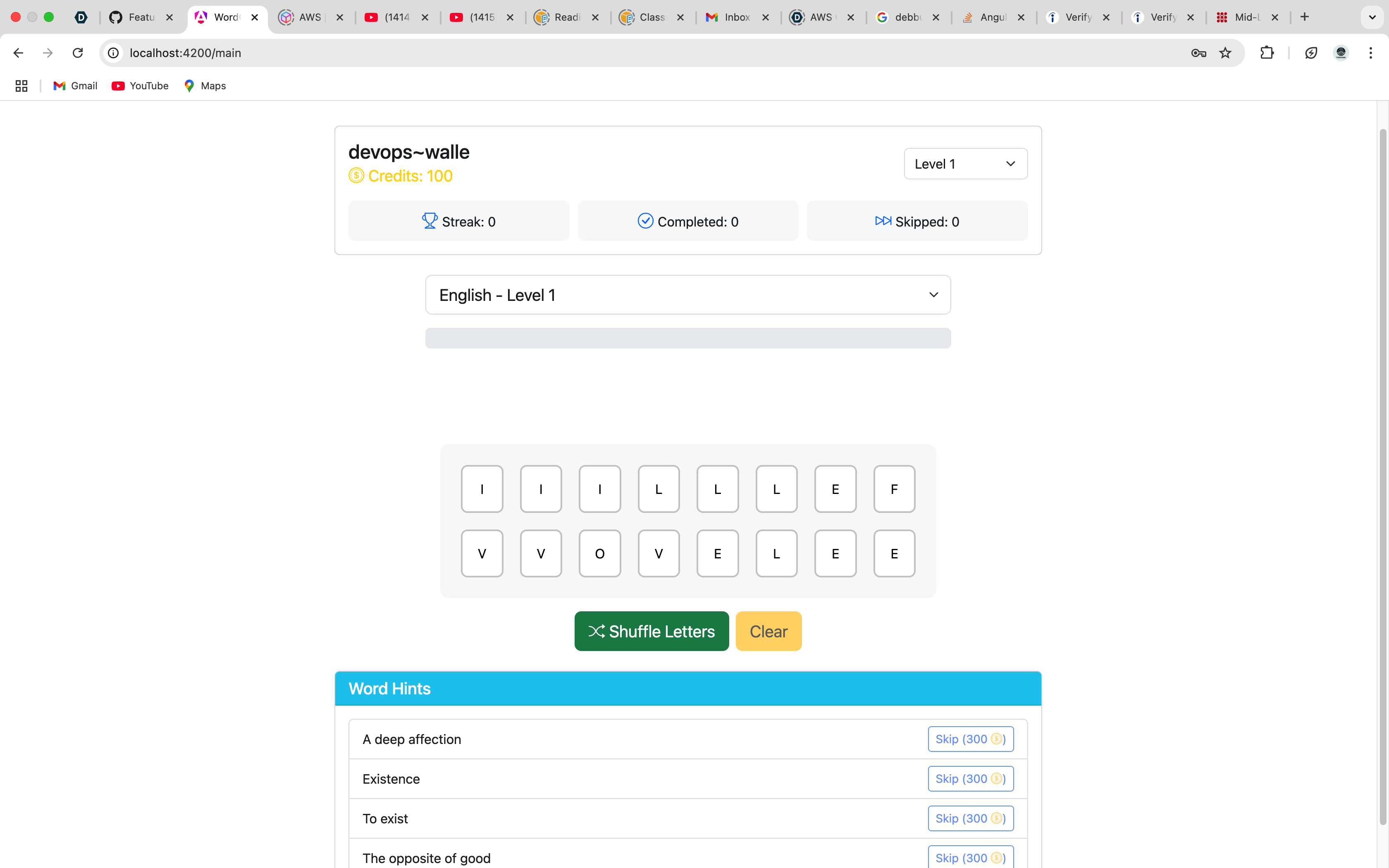Open the Extensions puzzle icon

point(1267,53)
